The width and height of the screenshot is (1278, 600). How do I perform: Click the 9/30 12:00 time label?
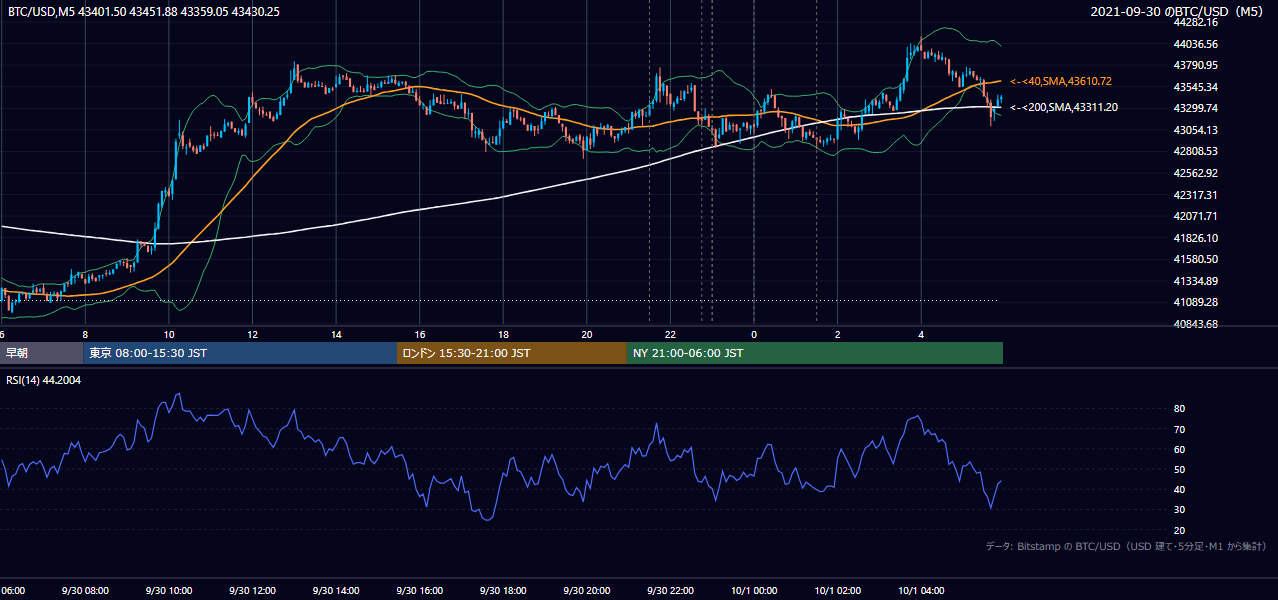(x=252, y=591)
